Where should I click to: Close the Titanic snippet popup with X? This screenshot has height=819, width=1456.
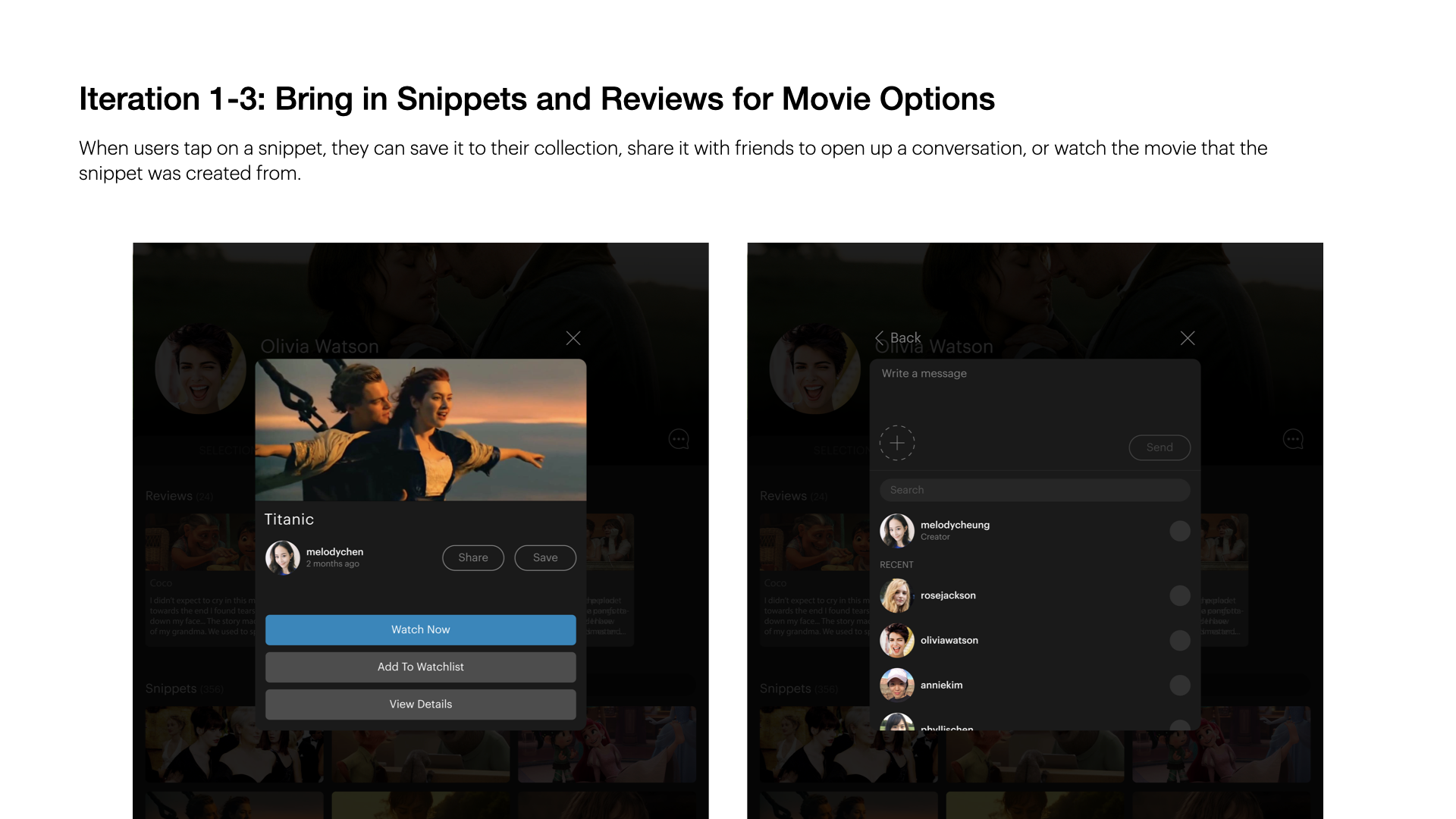pyautogui.click(x=573, y=338)
